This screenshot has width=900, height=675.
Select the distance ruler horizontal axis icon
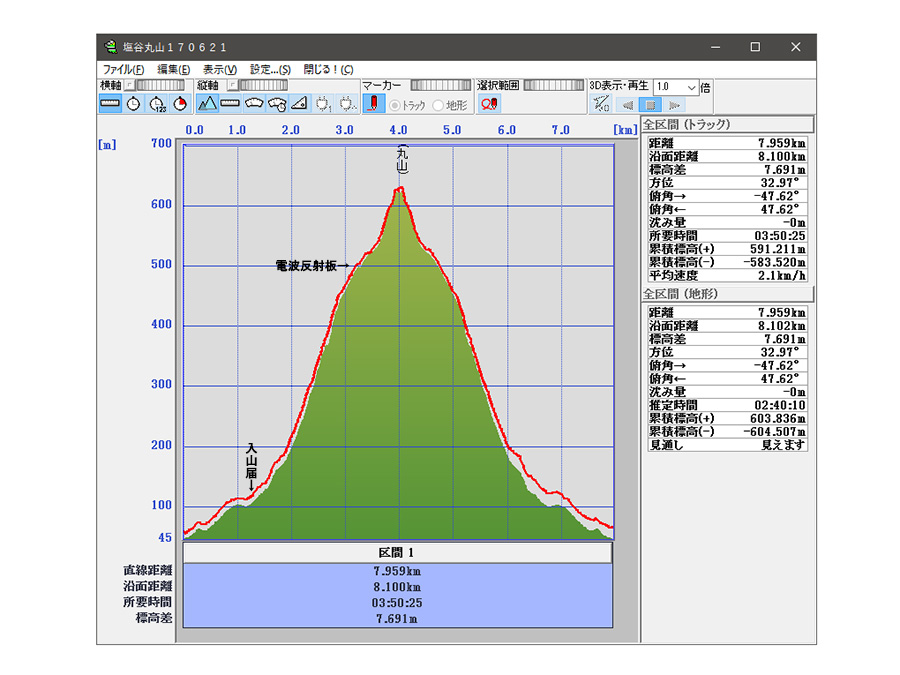coord(110,103)
